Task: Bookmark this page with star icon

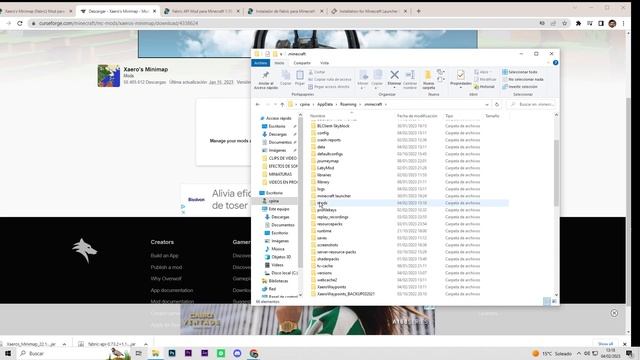Action: 564,23
